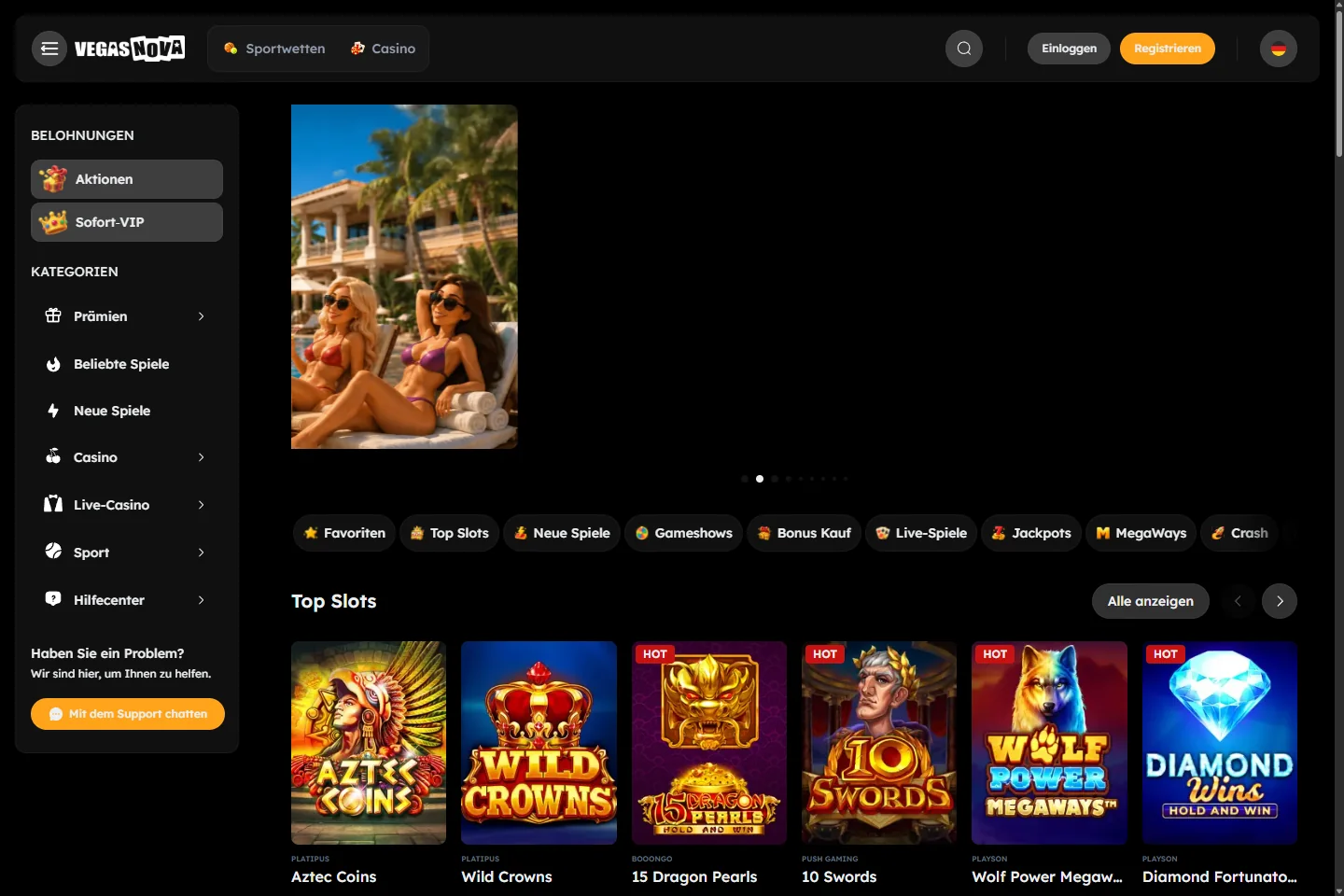This screenshot has width=1344, height=896.
Task: Switch to the Sportwetten tab
Action: click(x=274, y=49)
